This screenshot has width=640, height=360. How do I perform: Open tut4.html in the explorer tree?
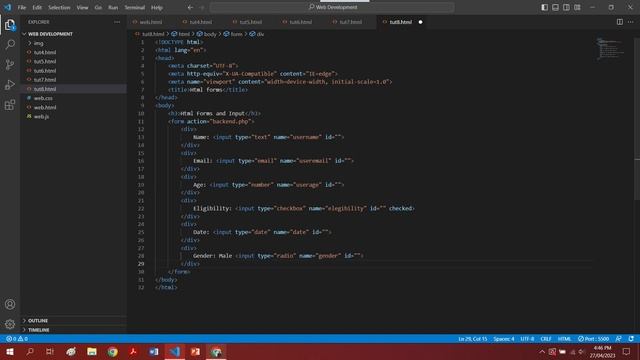73,52
